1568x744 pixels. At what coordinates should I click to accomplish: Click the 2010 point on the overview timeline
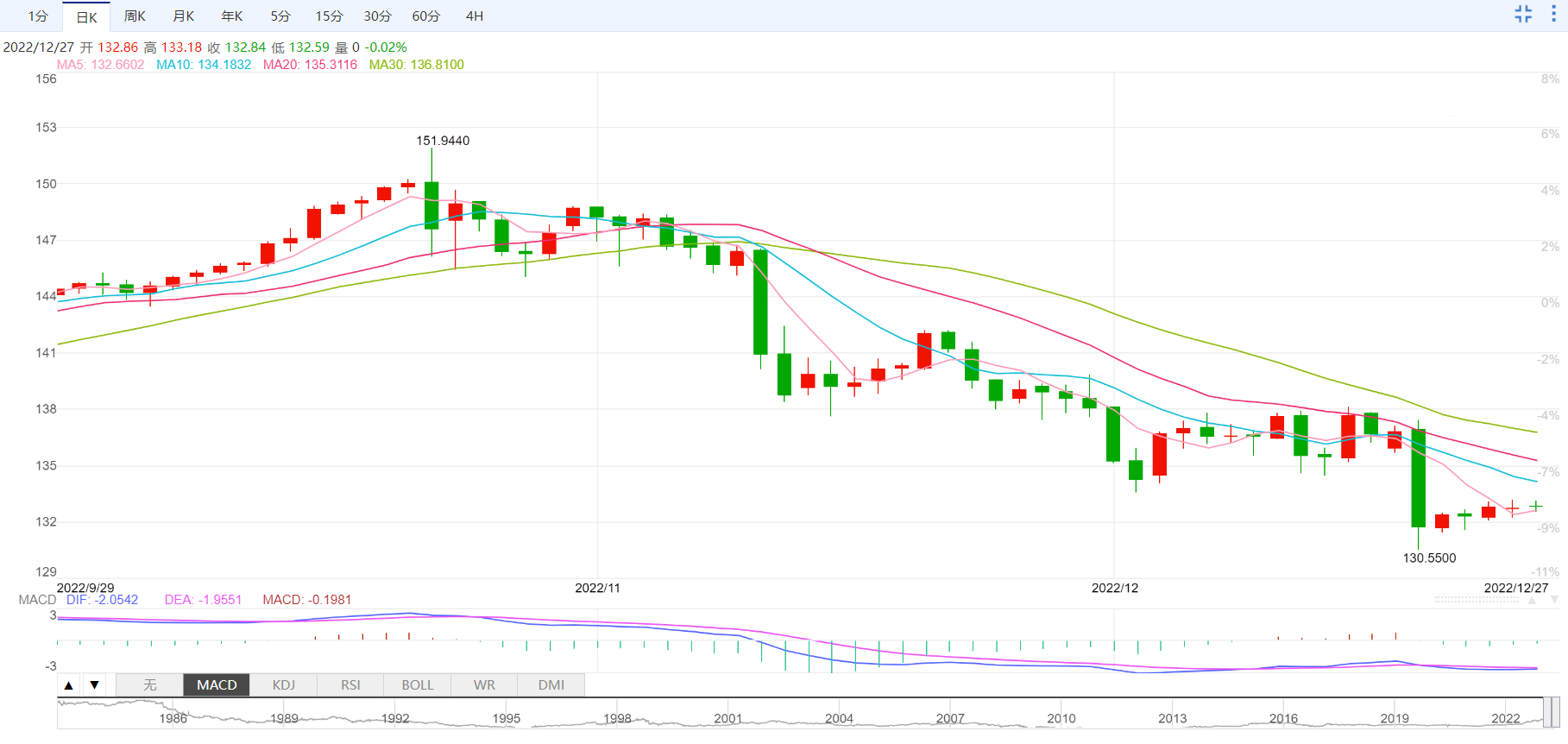coord(1061,718)
